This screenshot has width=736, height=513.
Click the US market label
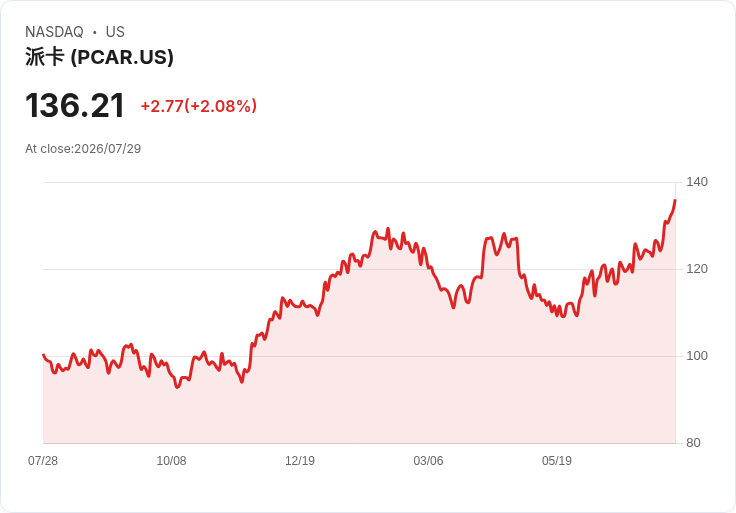[x=115, y=32]
